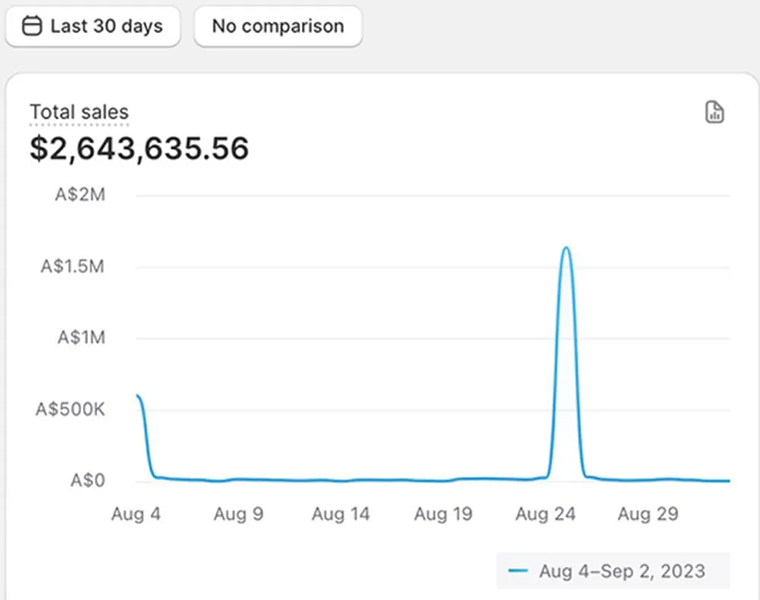Click the starting spike of the sales line
The image size is (760, 600).
coord(138,397)
